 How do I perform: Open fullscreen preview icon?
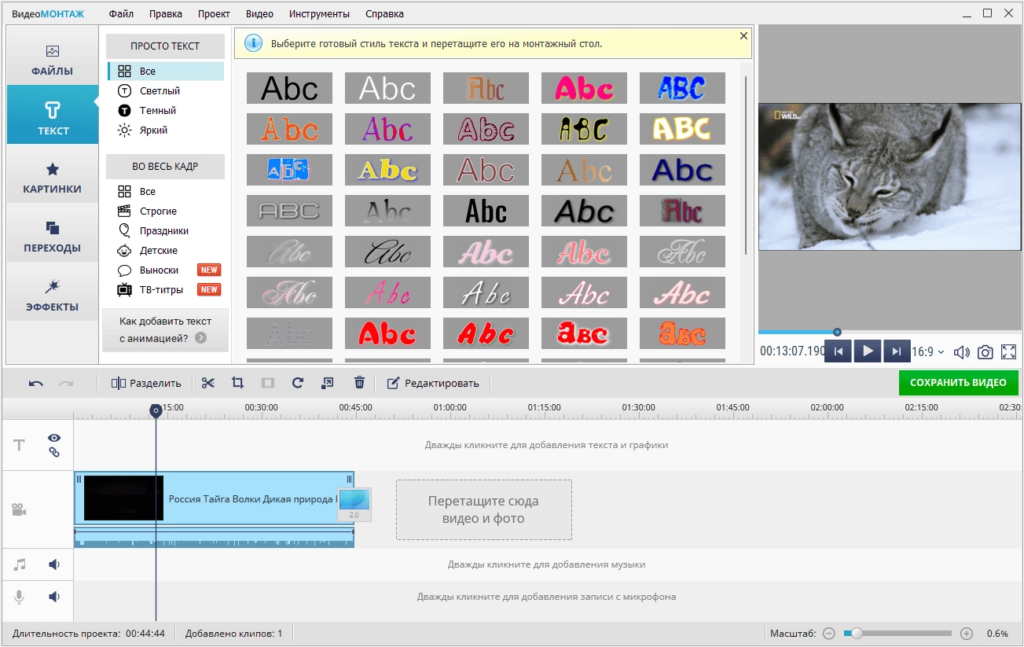(x=1008, y=353)
